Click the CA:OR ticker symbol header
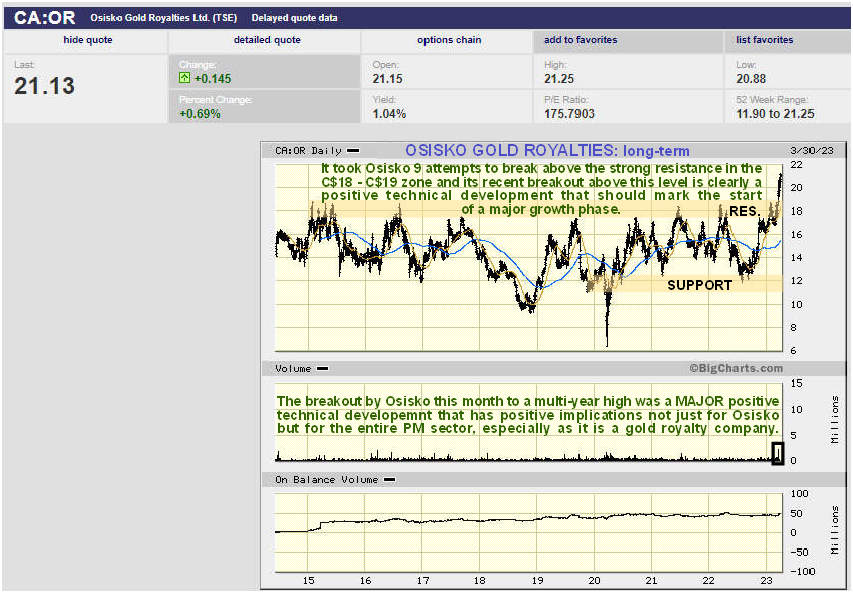The image size is (853, 593). (x=45, y=17)
